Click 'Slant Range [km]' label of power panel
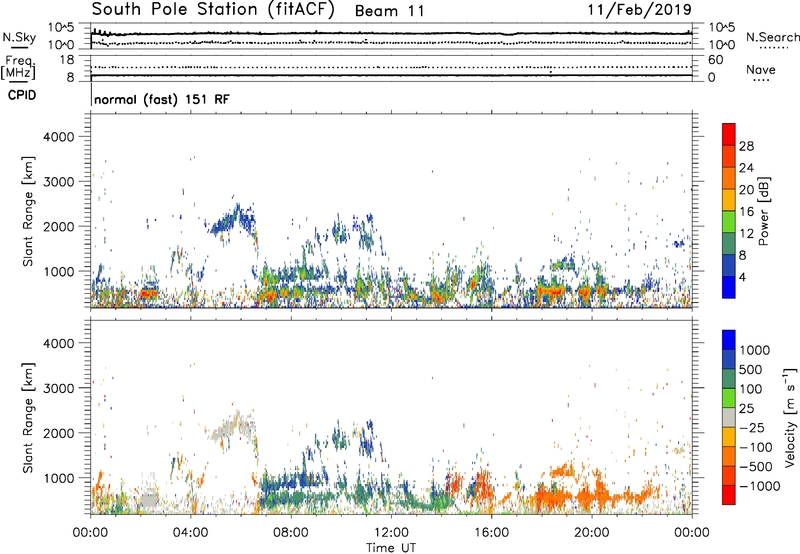The width and height of the screenshot is (800, 554). pyautogui.click(x=28, y=211)
